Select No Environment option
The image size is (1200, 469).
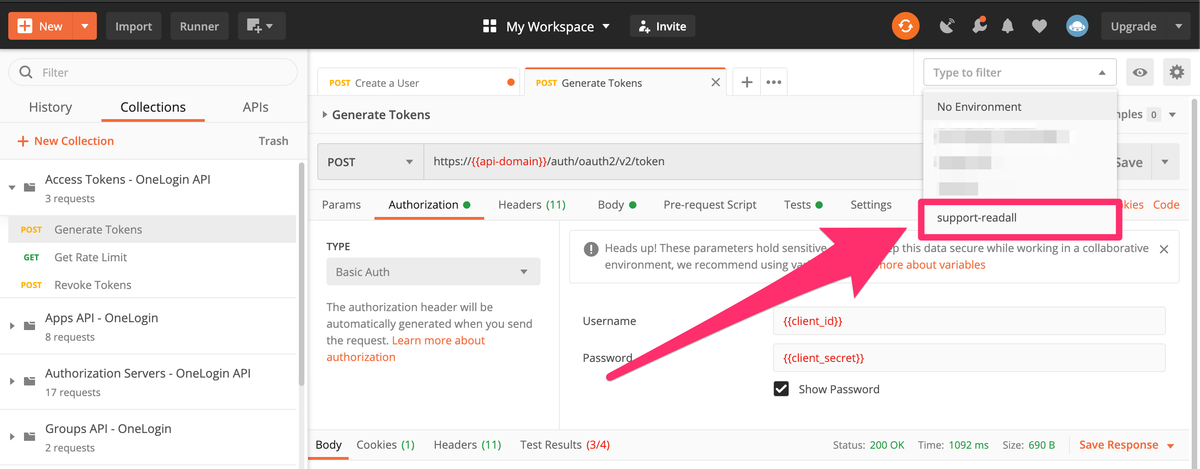[1018, 107]
